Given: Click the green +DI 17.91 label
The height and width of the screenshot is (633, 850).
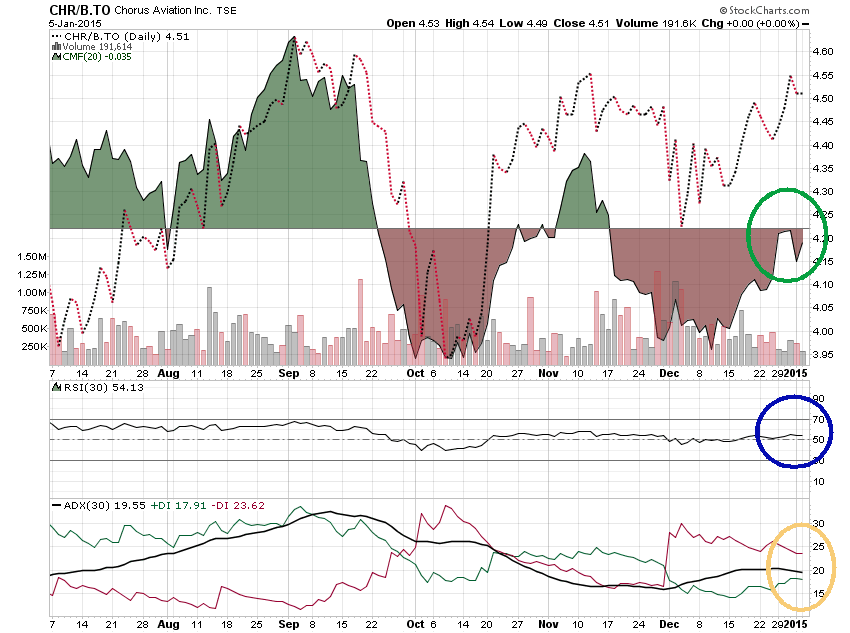Looking at the screenshot, I should [x=178, y=506].
